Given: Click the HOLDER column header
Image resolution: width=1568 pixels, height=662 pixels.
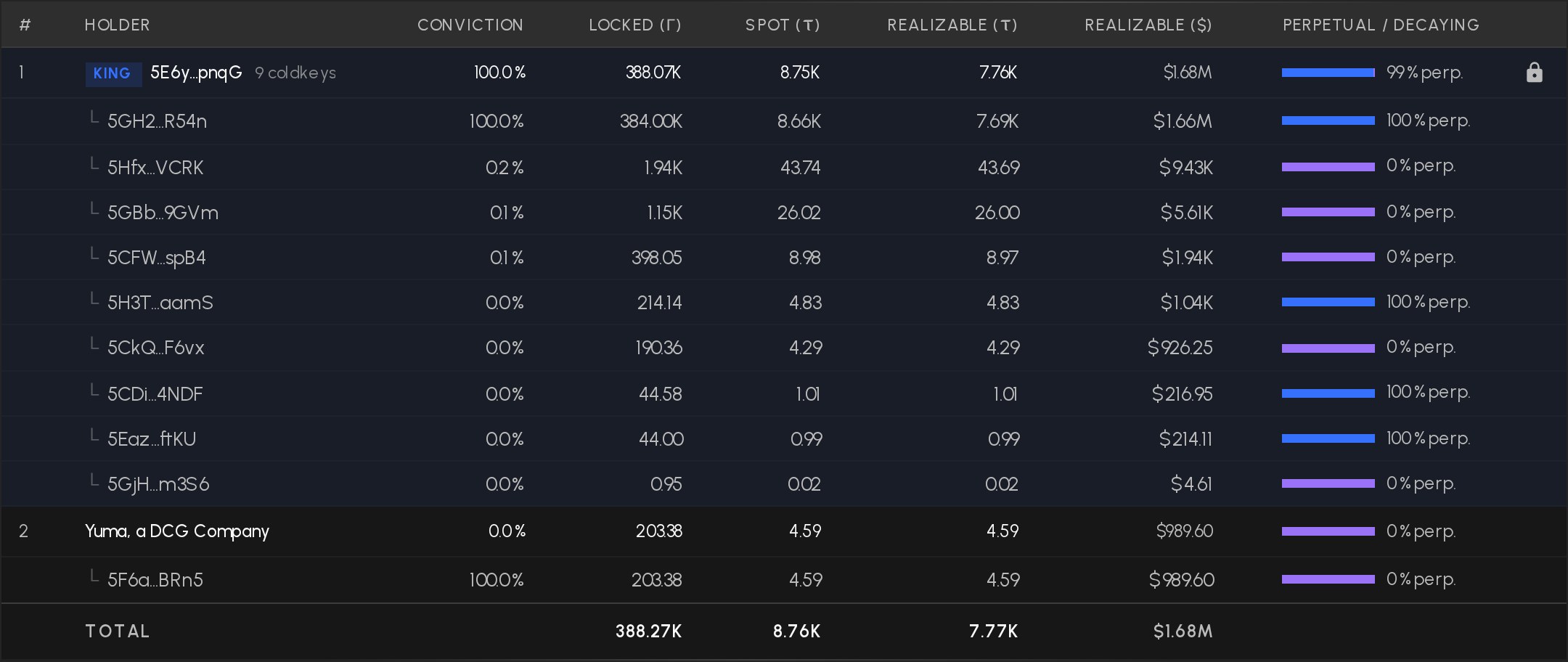Looking at the screenshot, I should pyautogui.click(x=118, y=25).
